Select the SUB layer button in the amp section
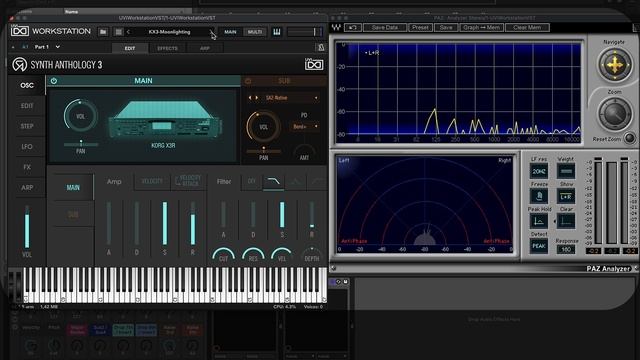The image size is (640, 360). tap(73, 214)
